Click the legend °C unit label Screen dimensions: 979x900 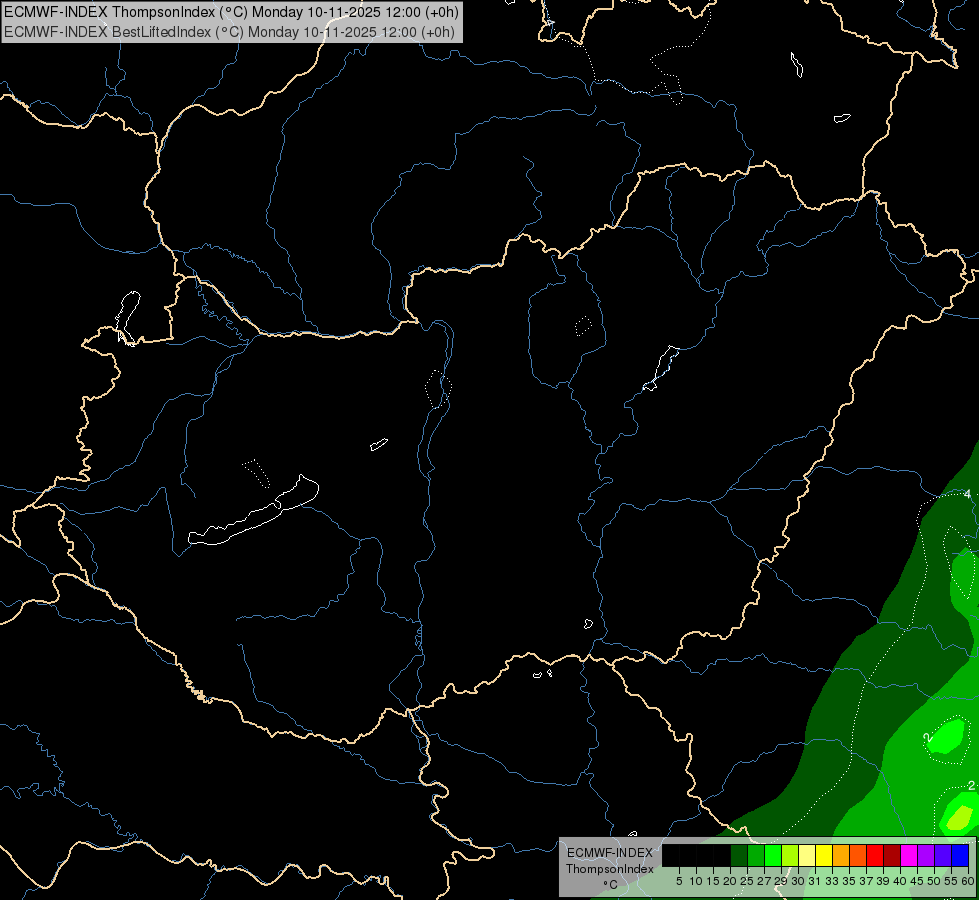pos(611,884)
